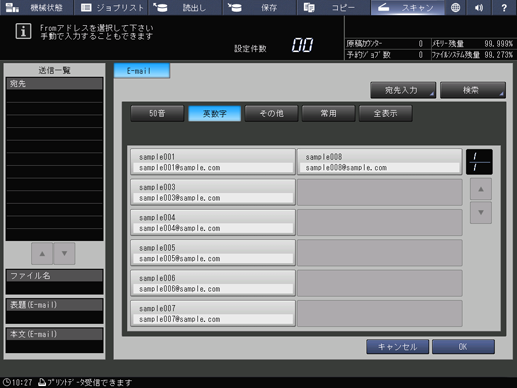This screenshot has width=517, height=388.
Task: Click the ファイルシステム残量 99.273% value
Action: pyautogui.click(x=498, y=55)
